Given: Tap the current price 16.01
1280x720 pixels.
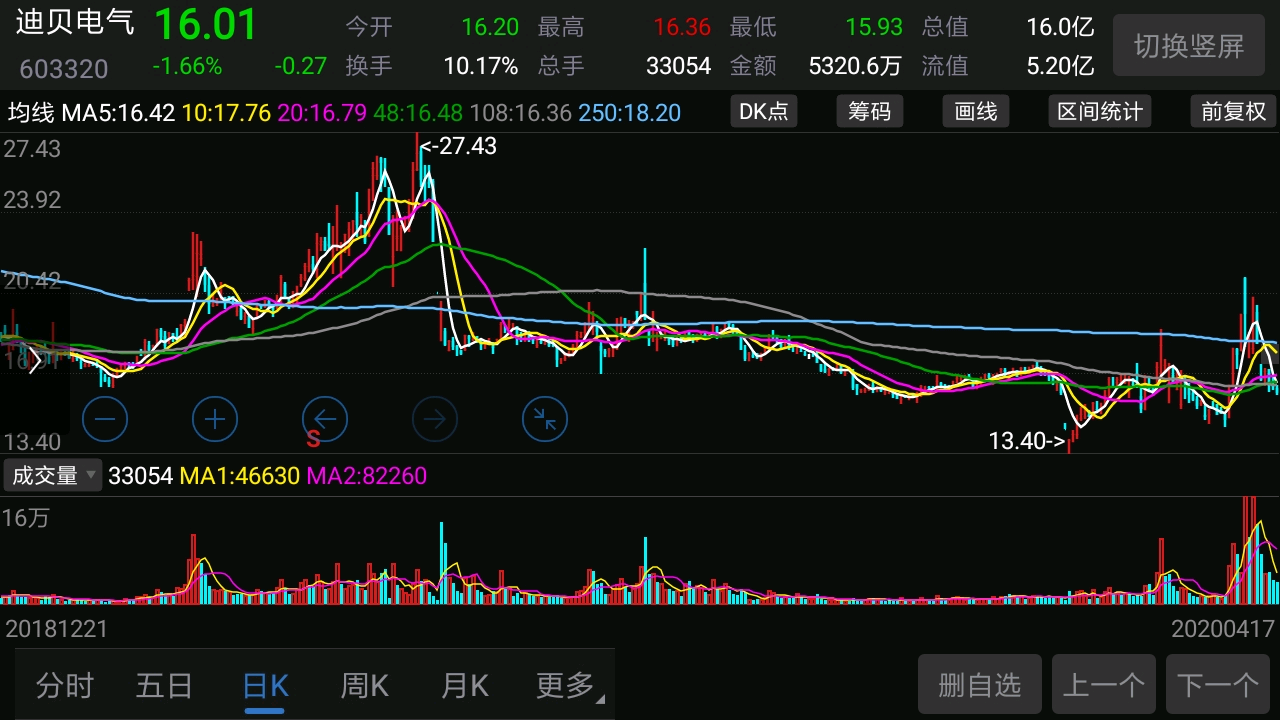Looking at the screenshot, I should click(x=206, y=25).
